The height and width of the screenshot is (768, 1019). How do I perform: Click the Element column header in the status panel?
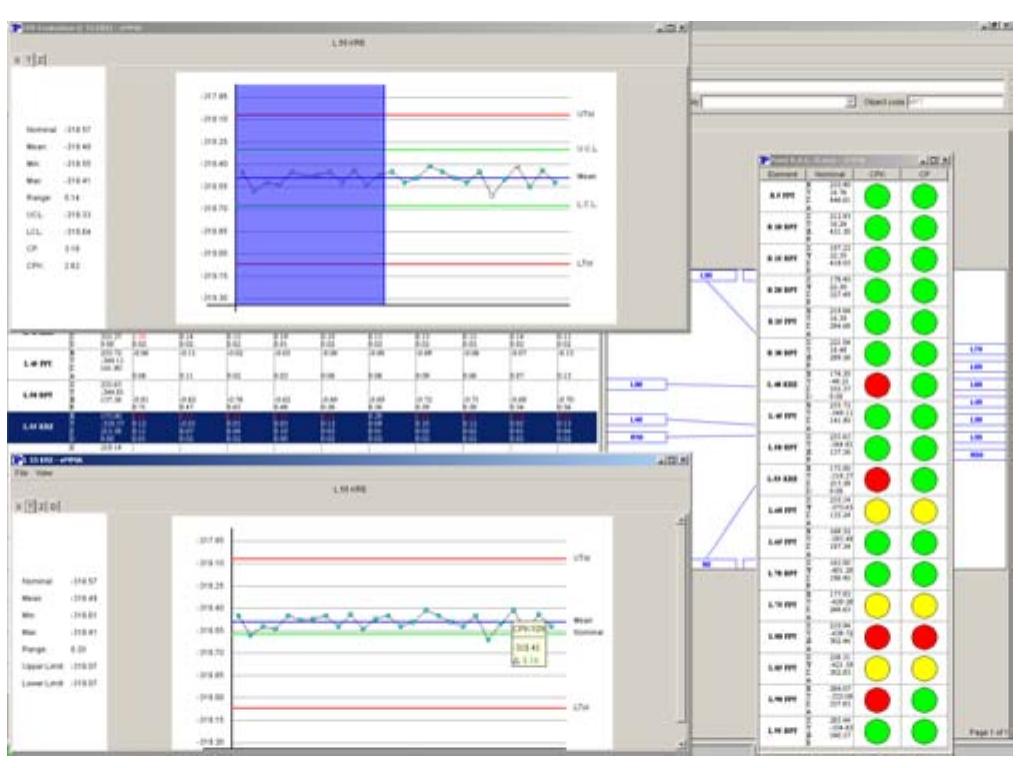(782, 174)
